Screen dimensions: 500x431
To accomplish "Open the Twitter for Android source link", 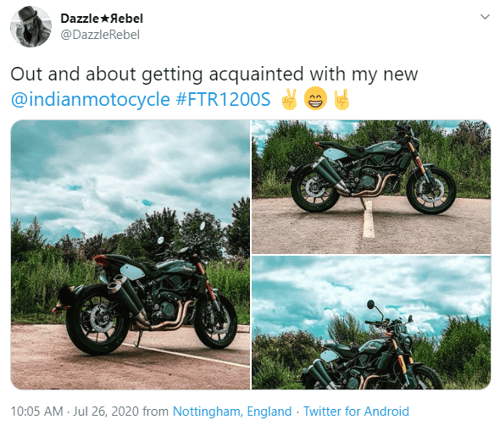I will pos(356,411).
